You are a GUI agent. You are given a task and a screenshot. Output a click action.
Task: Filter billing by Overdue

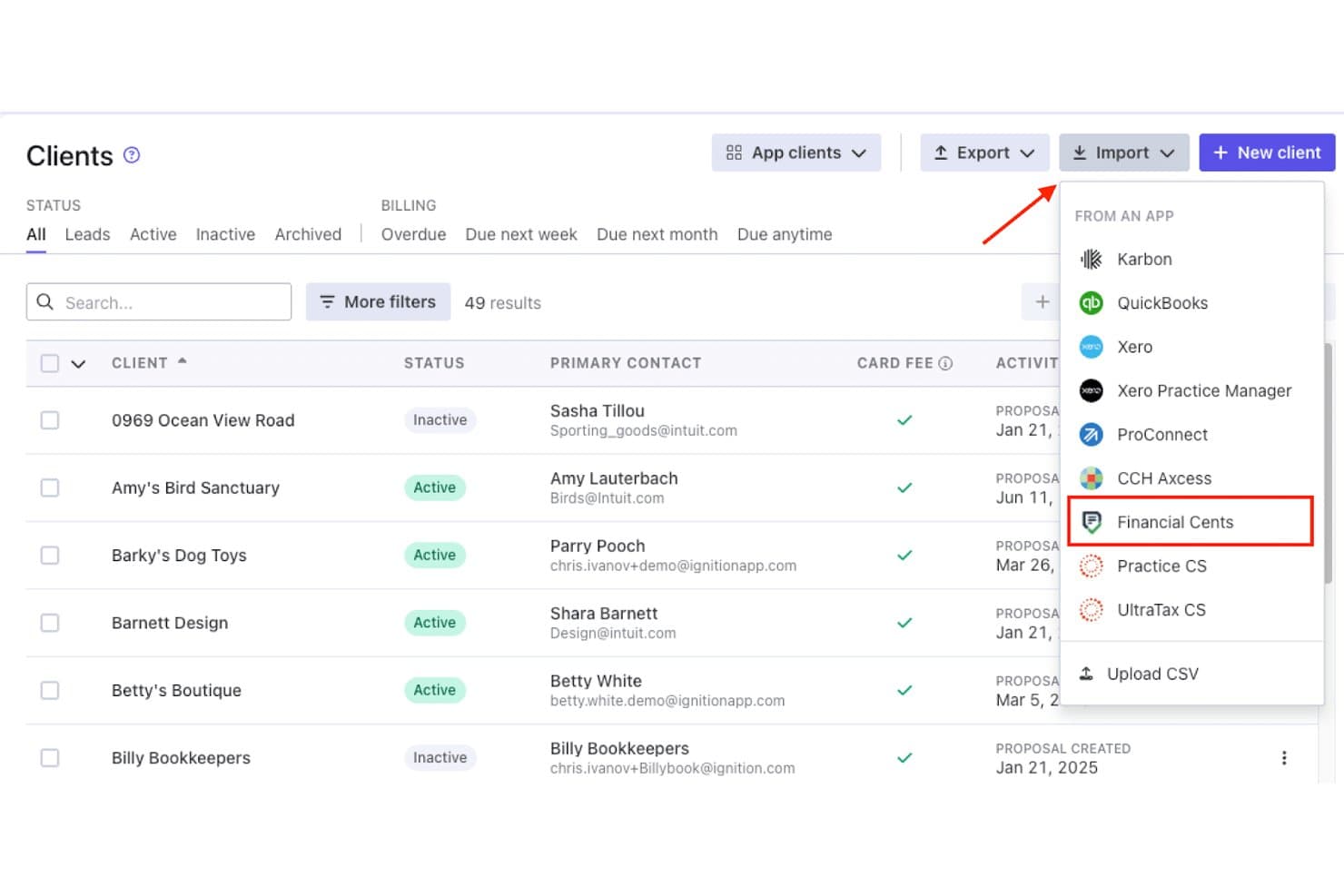(413, 234)
